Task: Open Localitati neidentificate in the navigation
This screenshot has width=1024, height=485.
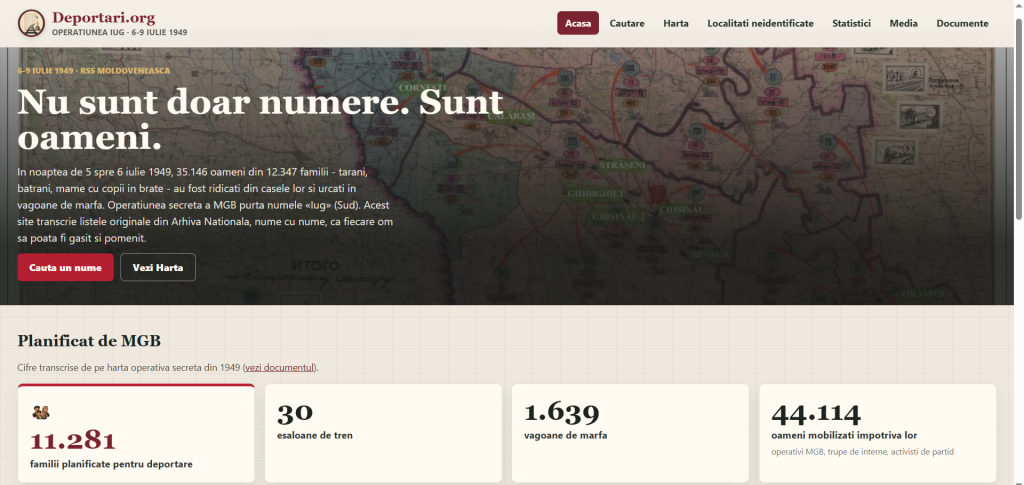Action: pyautogui.click(x=760, y=23)
